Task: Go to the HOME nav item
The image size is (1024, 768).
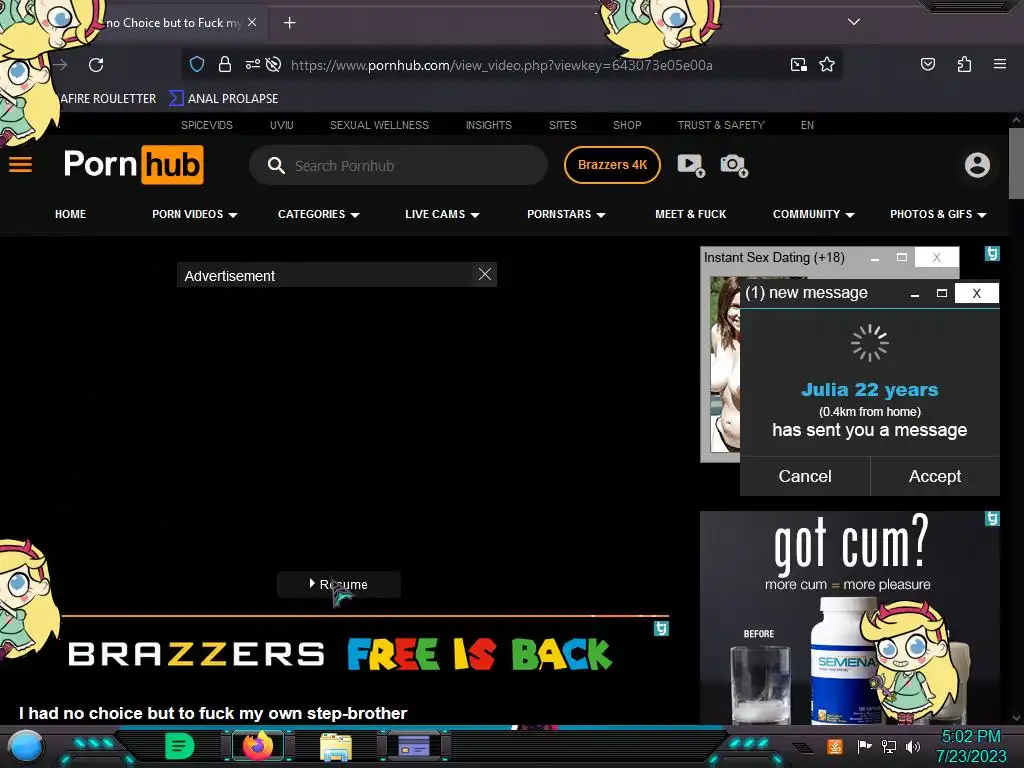Action: 71,214
